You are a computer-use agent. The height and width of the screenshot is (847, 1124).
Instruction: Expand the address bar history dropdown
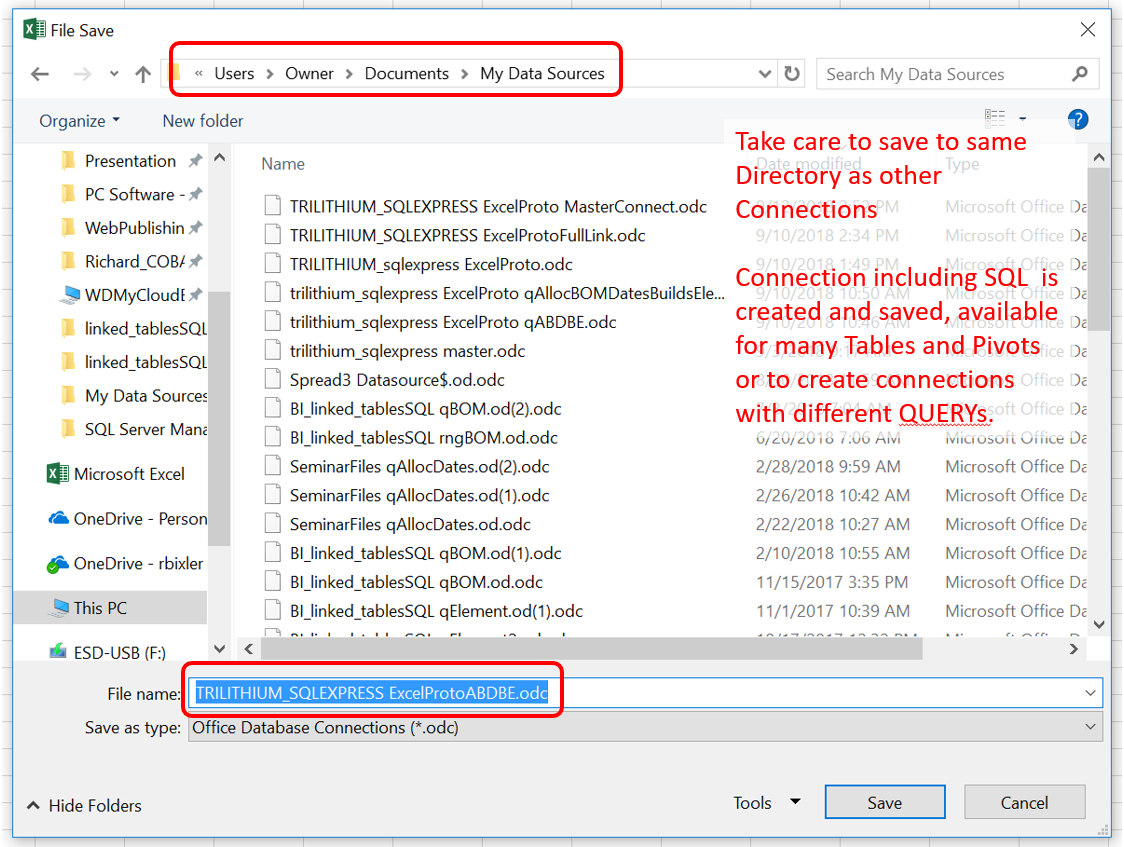tap(765, 74)
